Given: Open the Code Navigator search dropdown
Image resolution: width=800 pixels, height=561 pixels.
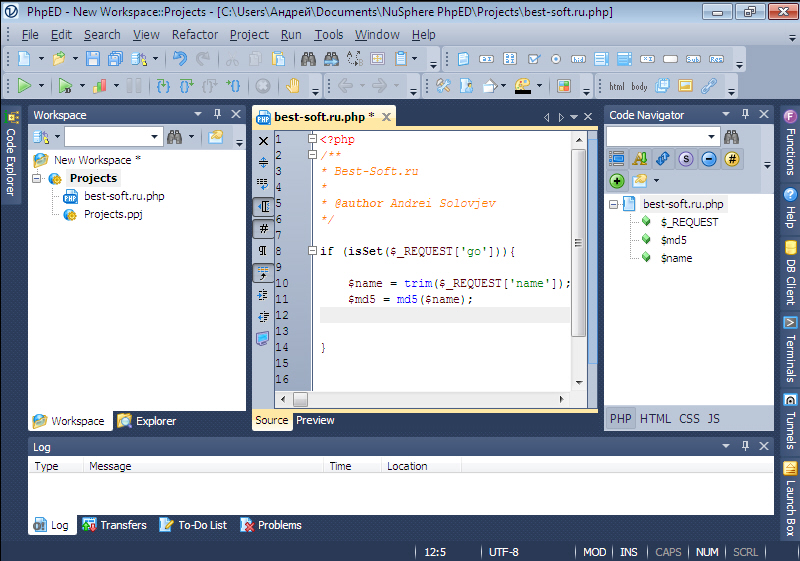Looking at the screenshot, I should [711, 136].
